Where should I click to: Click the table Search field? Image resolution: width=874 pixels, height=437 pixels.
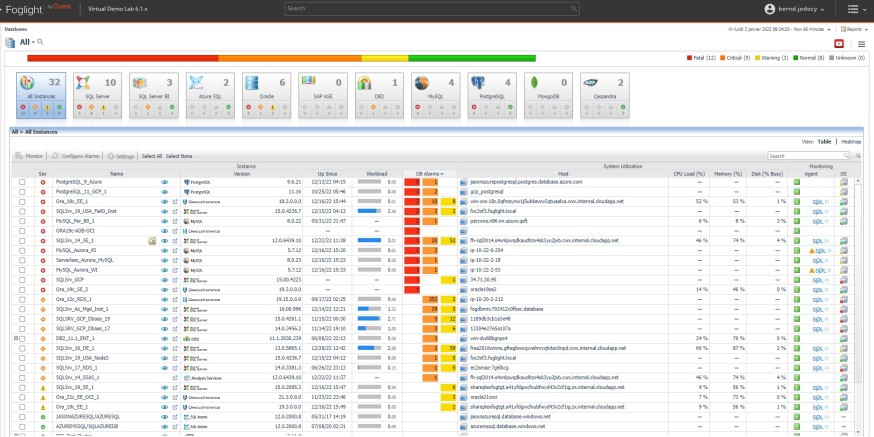(x=809, y=156)
